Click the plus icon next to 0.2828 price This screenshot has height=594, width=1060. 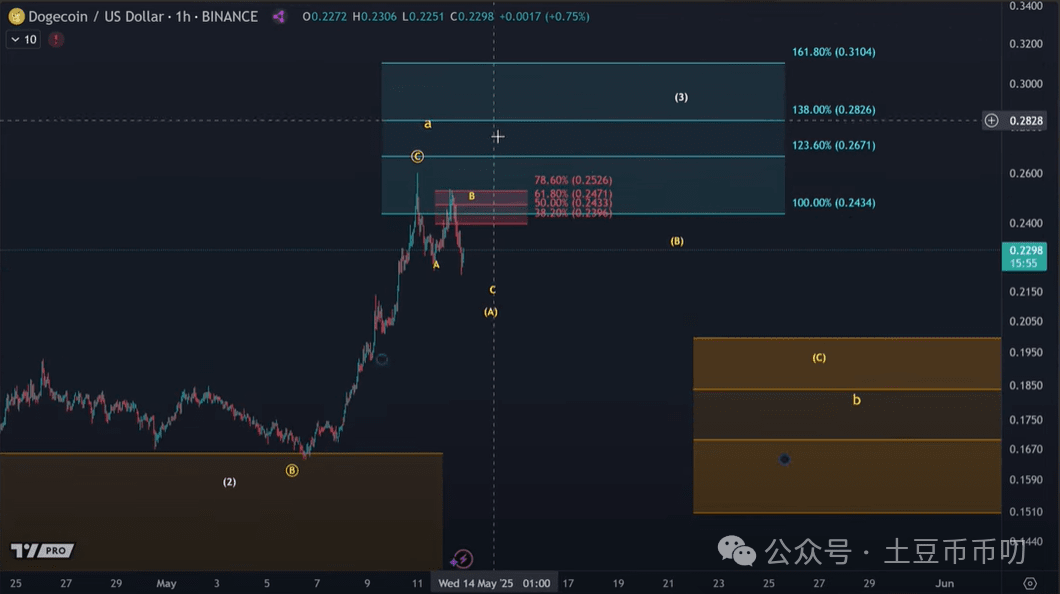point(991,120)
